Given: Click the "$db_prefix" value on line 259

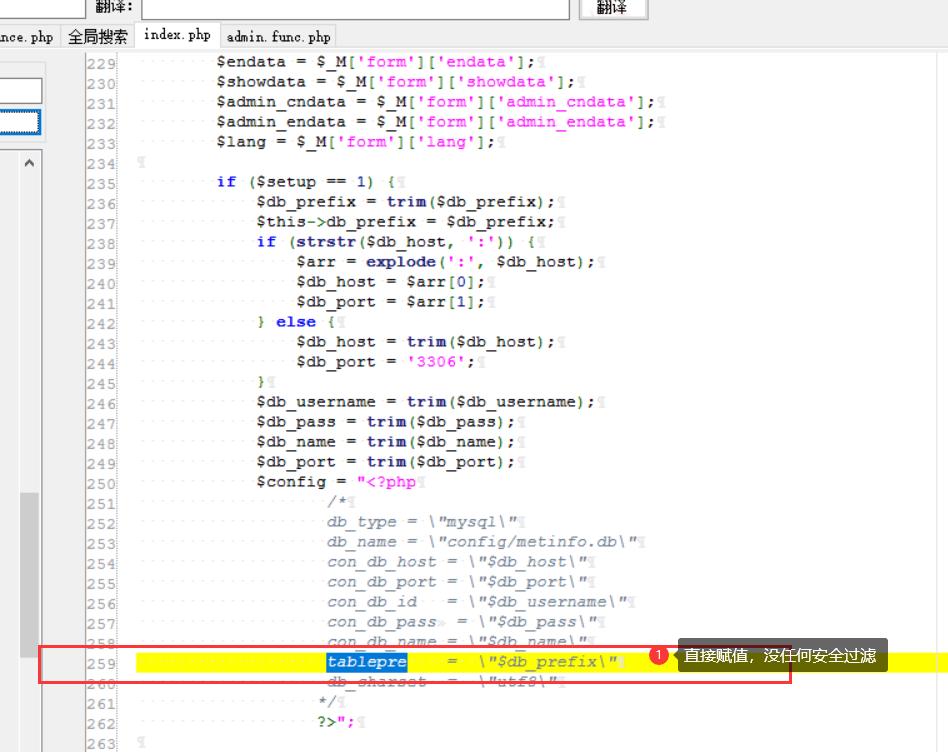Looking at the screenshot, I should (551, 662).
